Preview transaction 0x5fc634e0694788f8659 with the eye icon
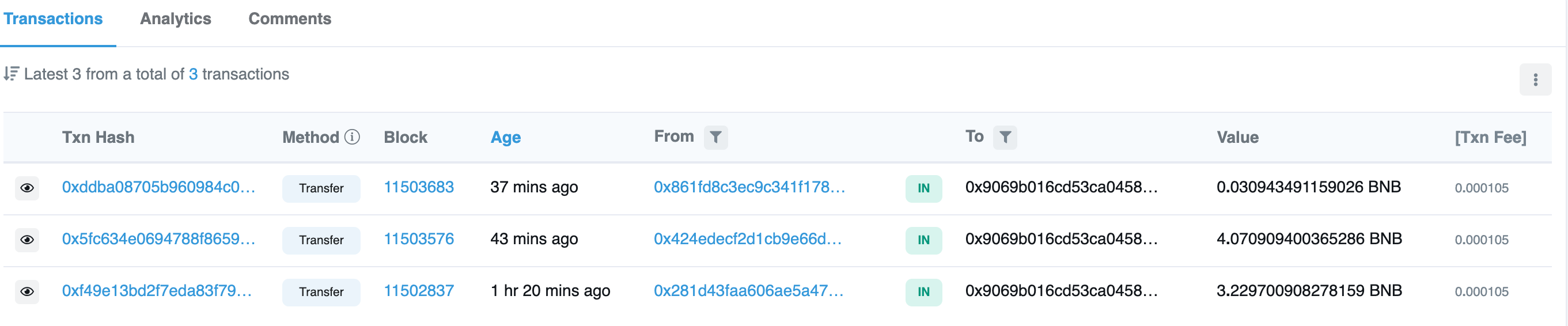 (26, 240)
